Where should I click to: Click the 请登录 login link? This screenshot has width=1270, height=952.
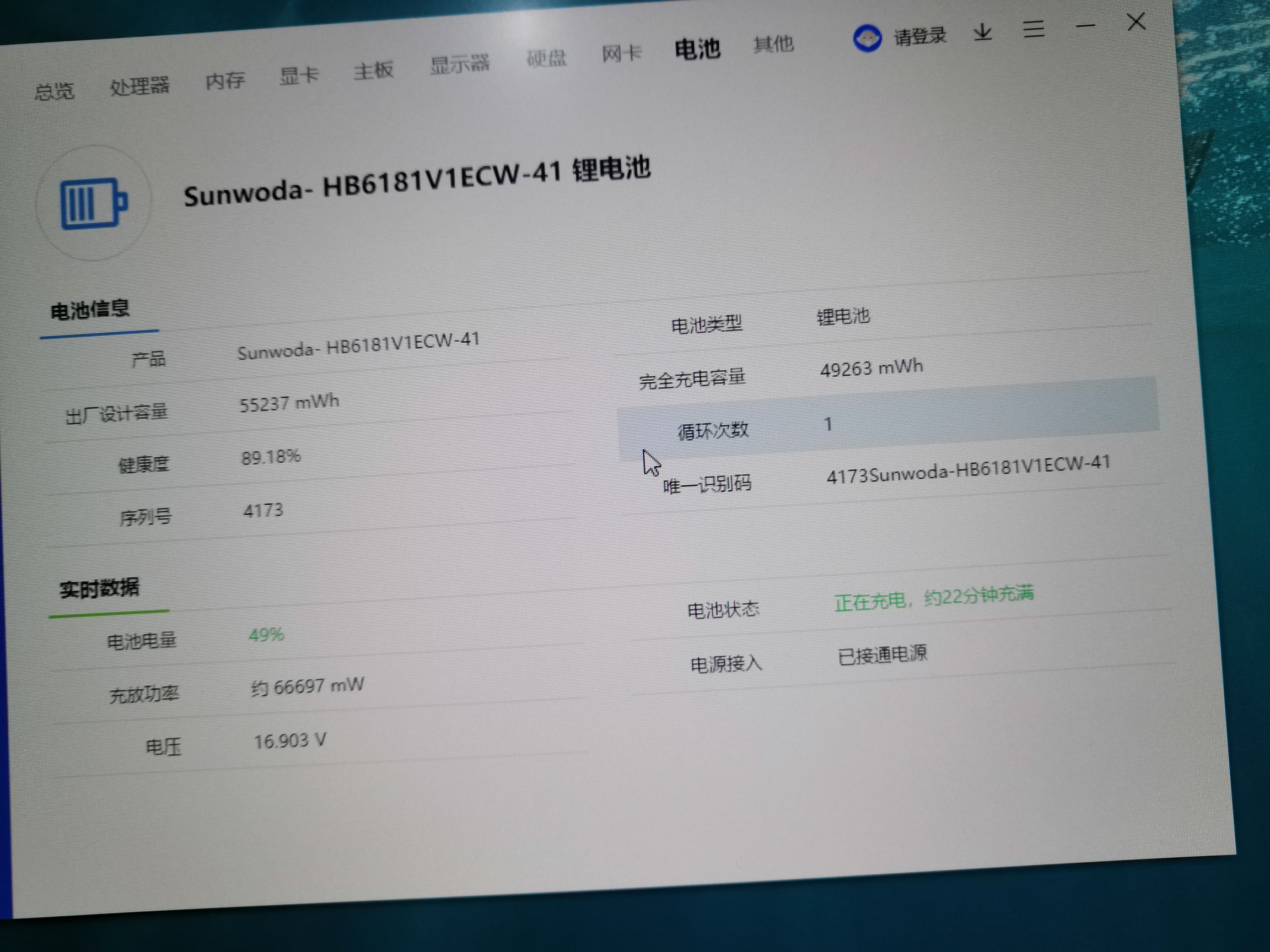click(919, 36)
